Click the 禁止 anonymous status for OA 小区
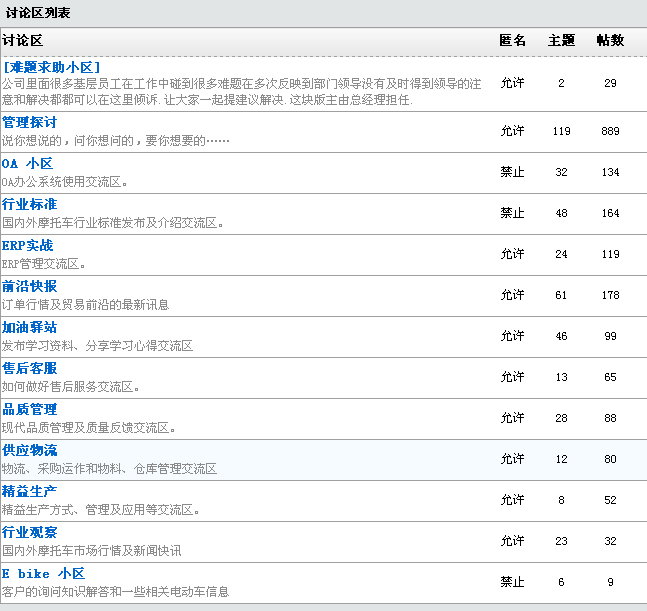Screen dimensions: 647x611 pyautogui.click(x=512, y=172)
